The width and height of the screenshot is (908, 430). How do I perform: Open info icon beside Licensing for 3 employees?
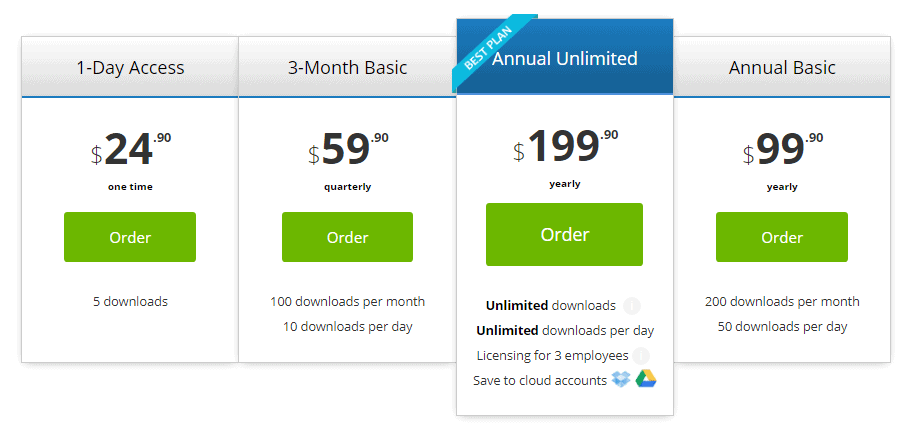(641, 355)
